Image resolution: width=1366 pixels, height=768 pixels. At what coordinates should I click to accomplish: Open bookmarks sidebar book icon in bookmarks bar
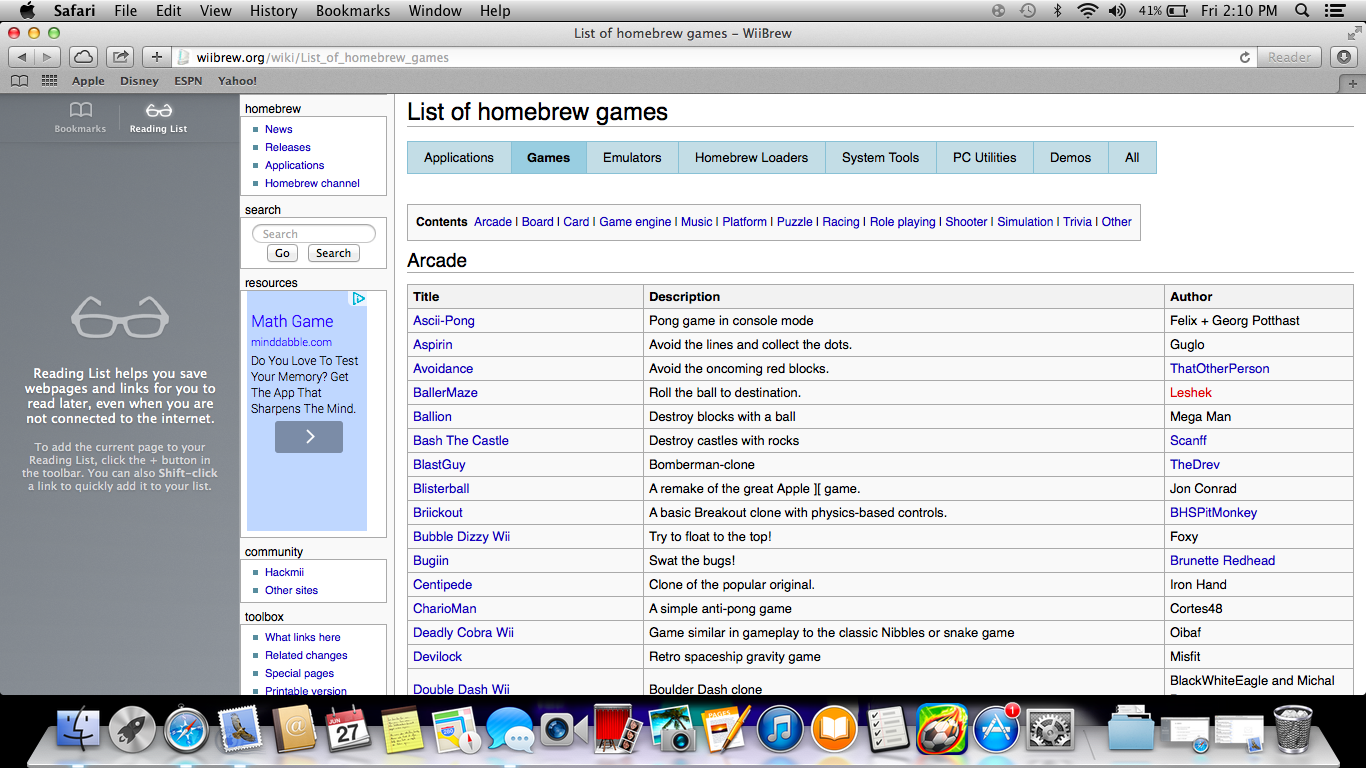click(x=19, y=81)
